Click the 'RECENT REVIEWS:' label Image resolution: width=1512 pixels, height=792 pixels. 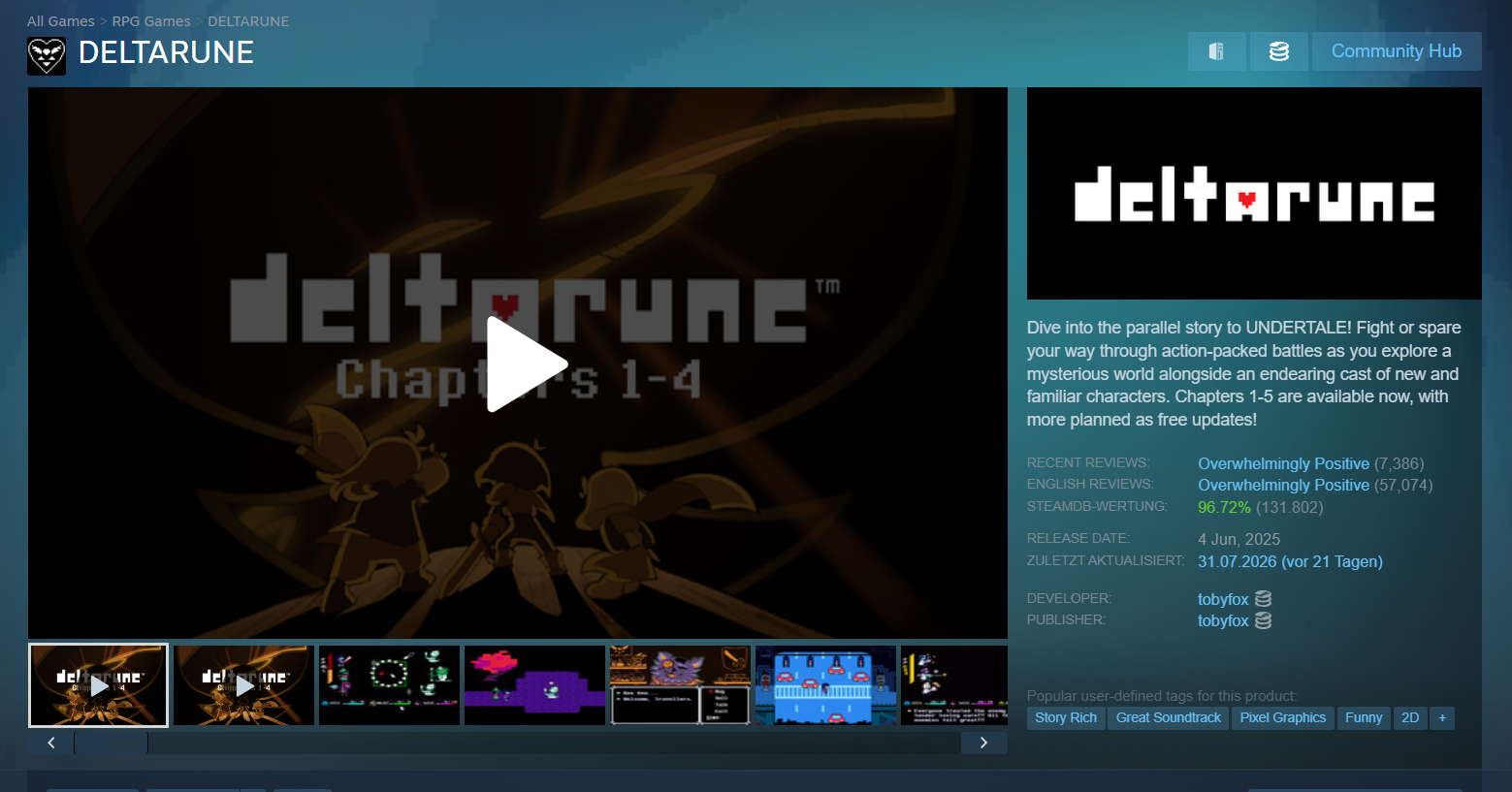pos(1088,462)
